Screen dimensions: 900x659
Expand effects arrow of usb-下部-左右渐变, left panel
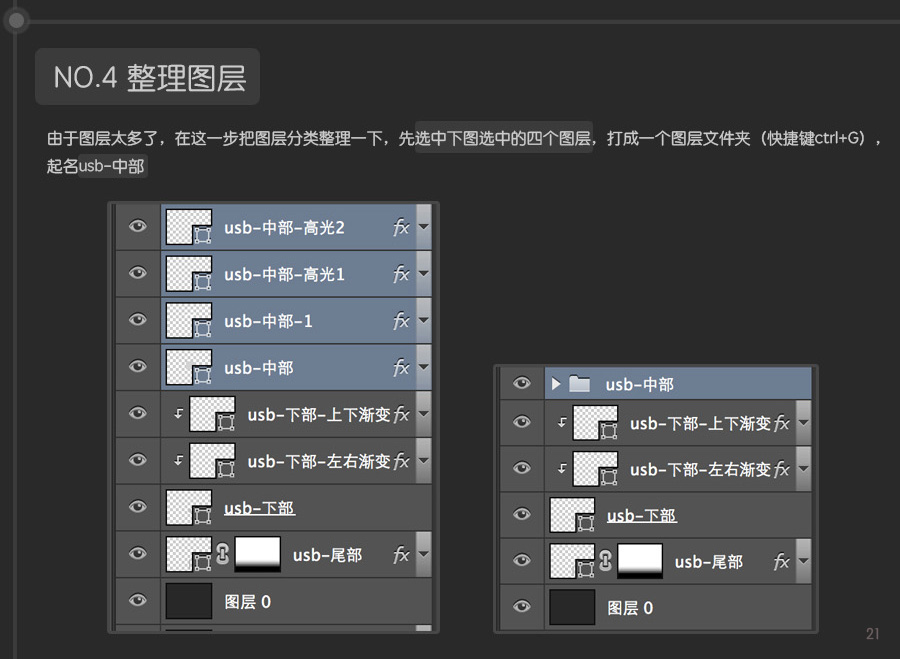click(x=424, y=460)
